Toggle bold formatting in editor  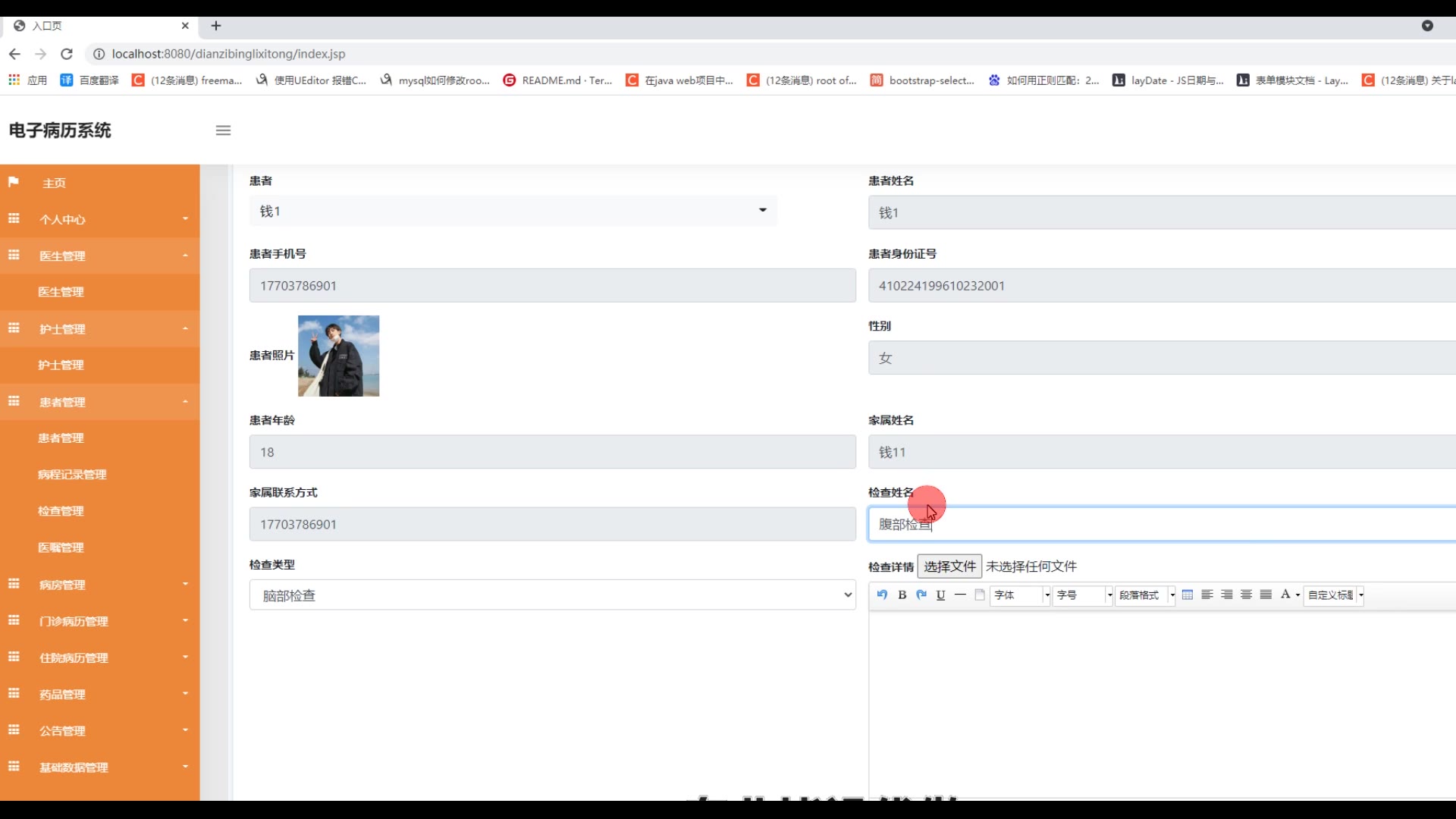[902, 595]
